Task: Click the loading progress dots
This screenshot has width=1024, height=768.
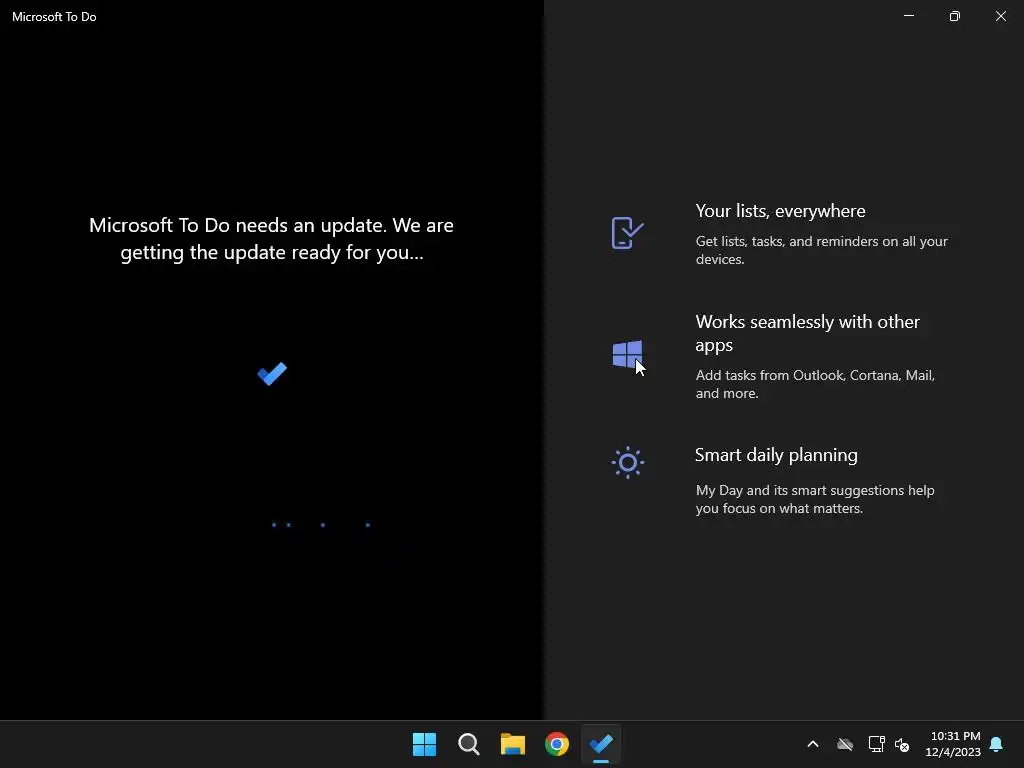Action: pos(321,524)
